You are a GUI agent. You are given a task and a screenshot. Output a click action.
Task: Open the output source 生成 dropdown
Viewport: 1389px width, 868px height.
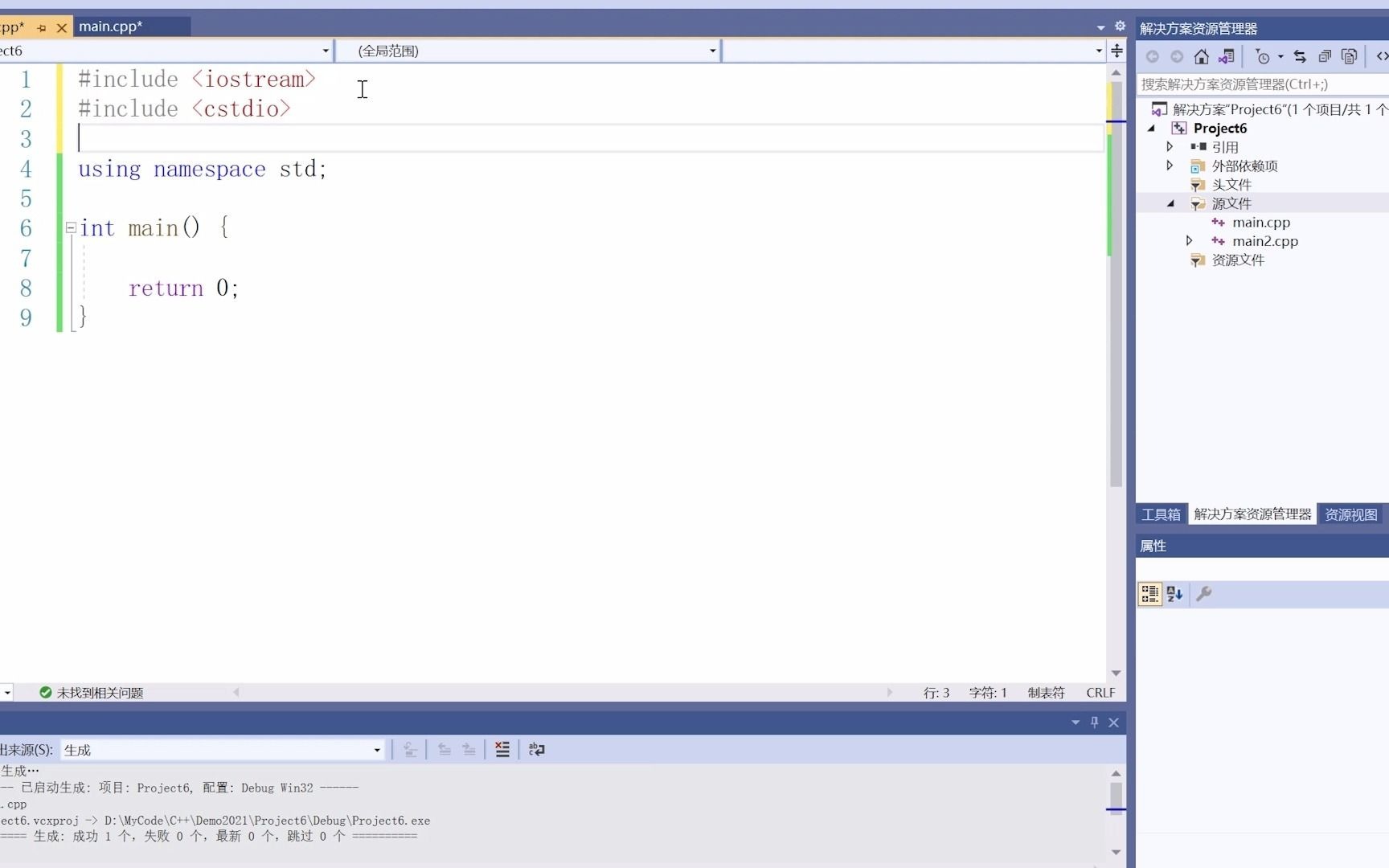[x=222, y=750]
